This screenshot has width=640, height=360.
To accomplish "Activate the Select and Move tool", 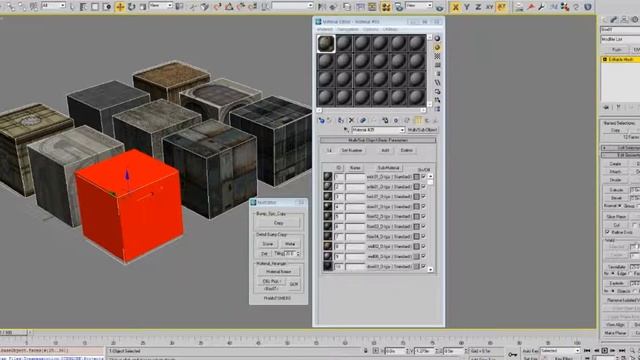I will point(120,7).
